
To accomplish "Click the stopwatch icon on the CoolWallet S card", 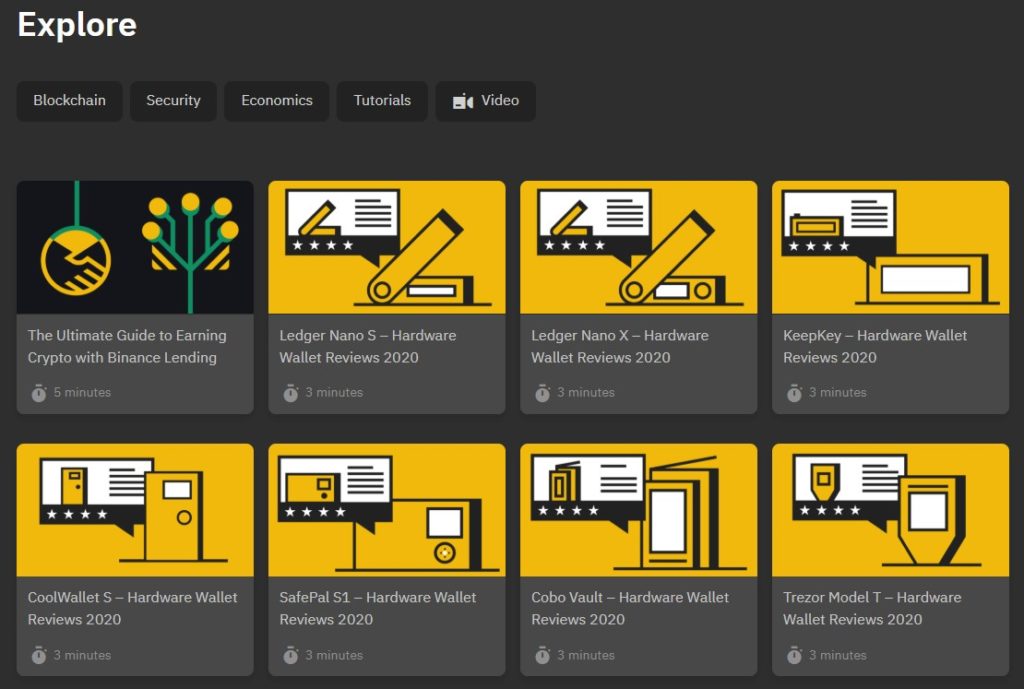I will pyautogui.click(x=39, y=655).
